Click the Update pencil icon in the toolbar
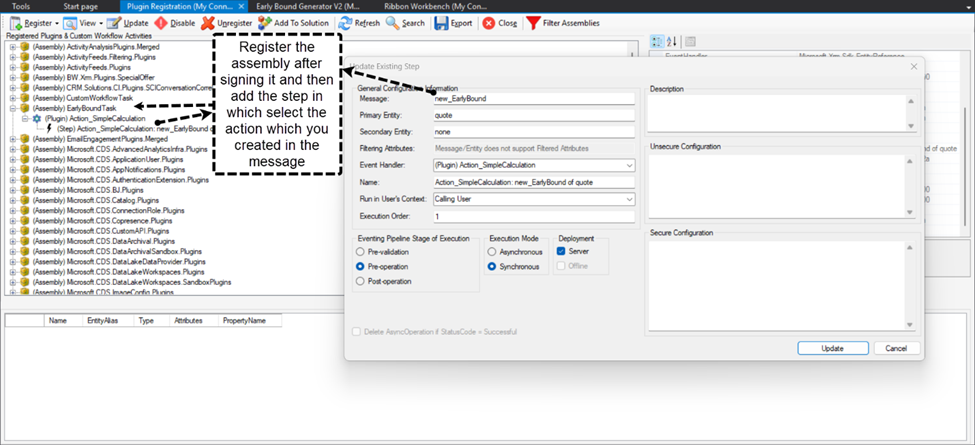The height and width of the screenshot is (445, 975). coord(113,23)
